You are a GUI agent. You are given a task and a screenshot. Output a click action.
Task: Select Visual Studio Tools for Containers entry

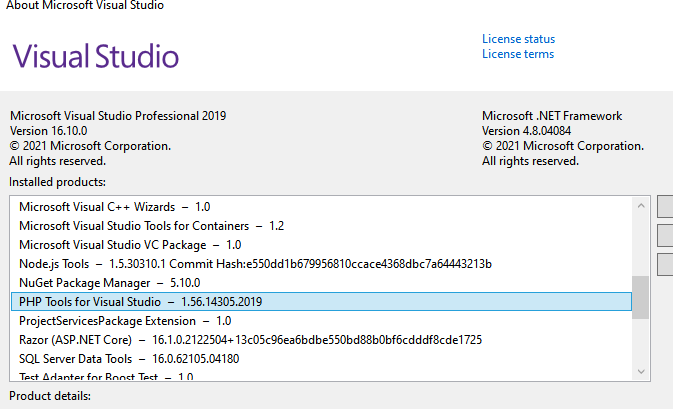click(x=151, y=226)
